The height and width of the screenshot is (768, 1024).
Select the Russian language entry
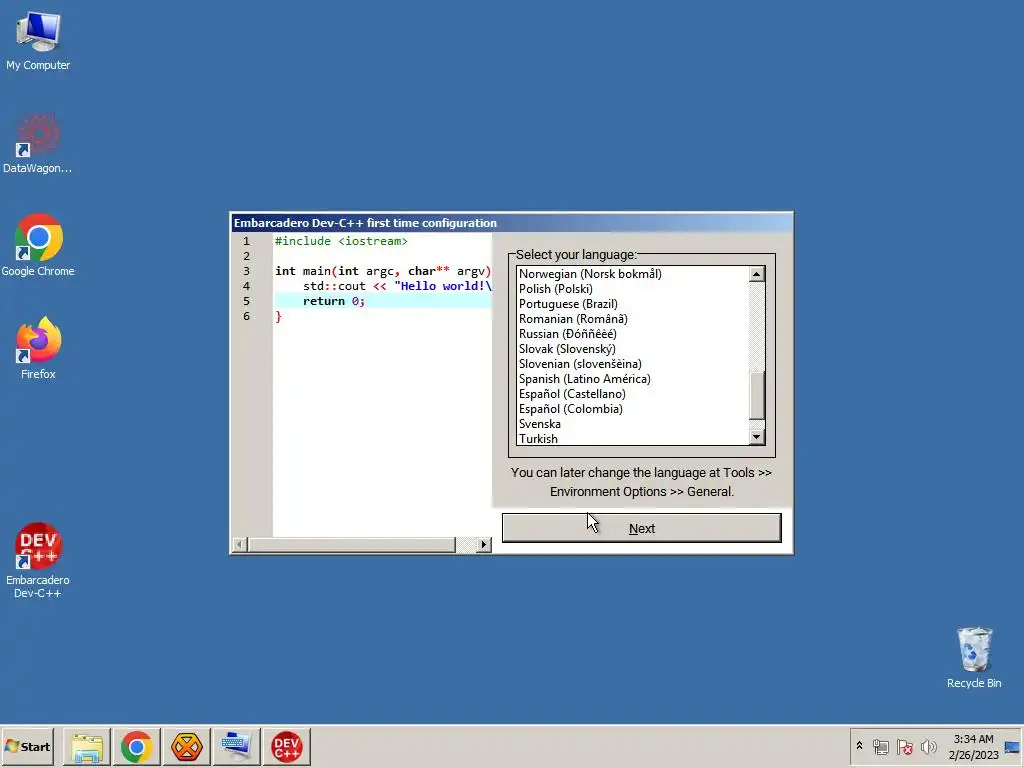pyautogui.click(x=632, y=334)
